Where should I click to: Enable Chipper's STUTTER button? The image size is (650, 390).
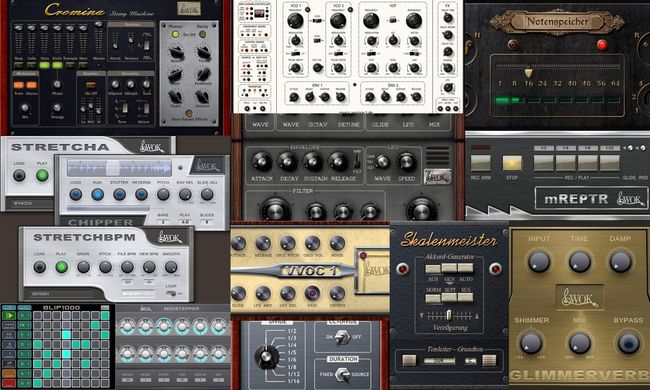pos(119,194)
